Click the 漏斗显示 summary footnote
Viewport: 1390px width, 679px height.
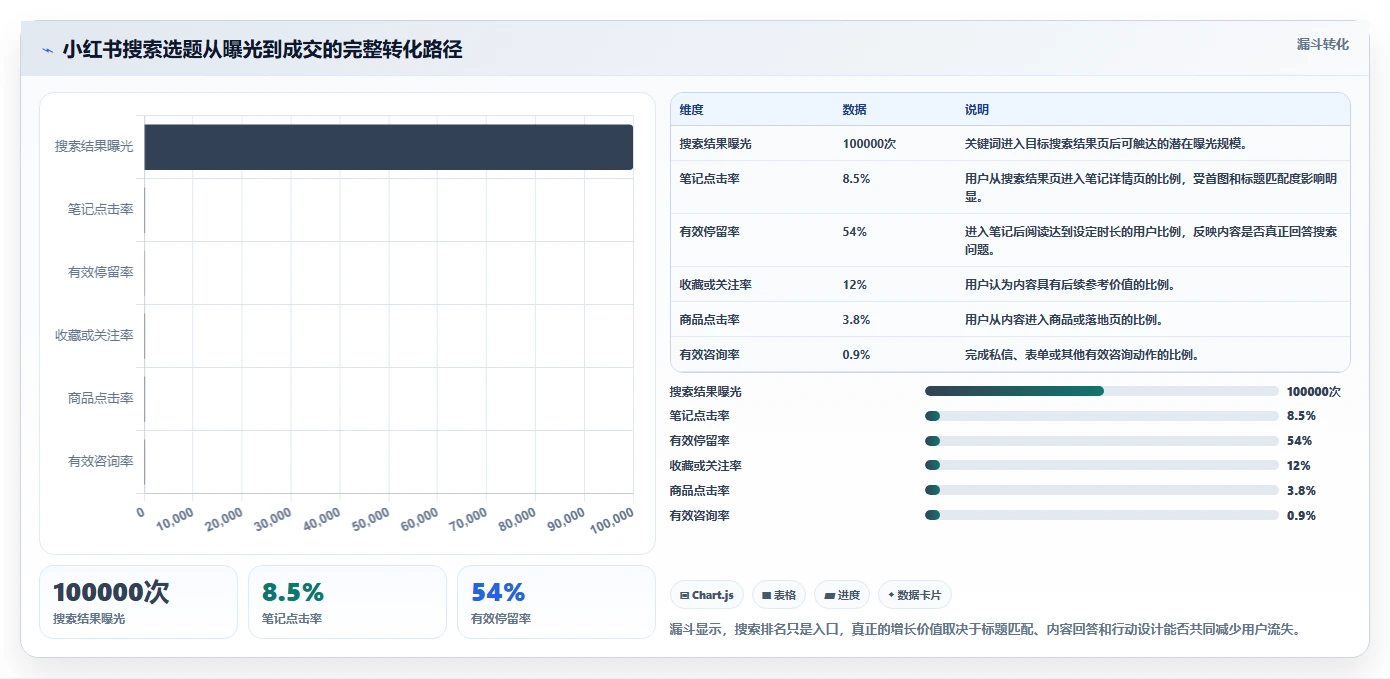985,629
